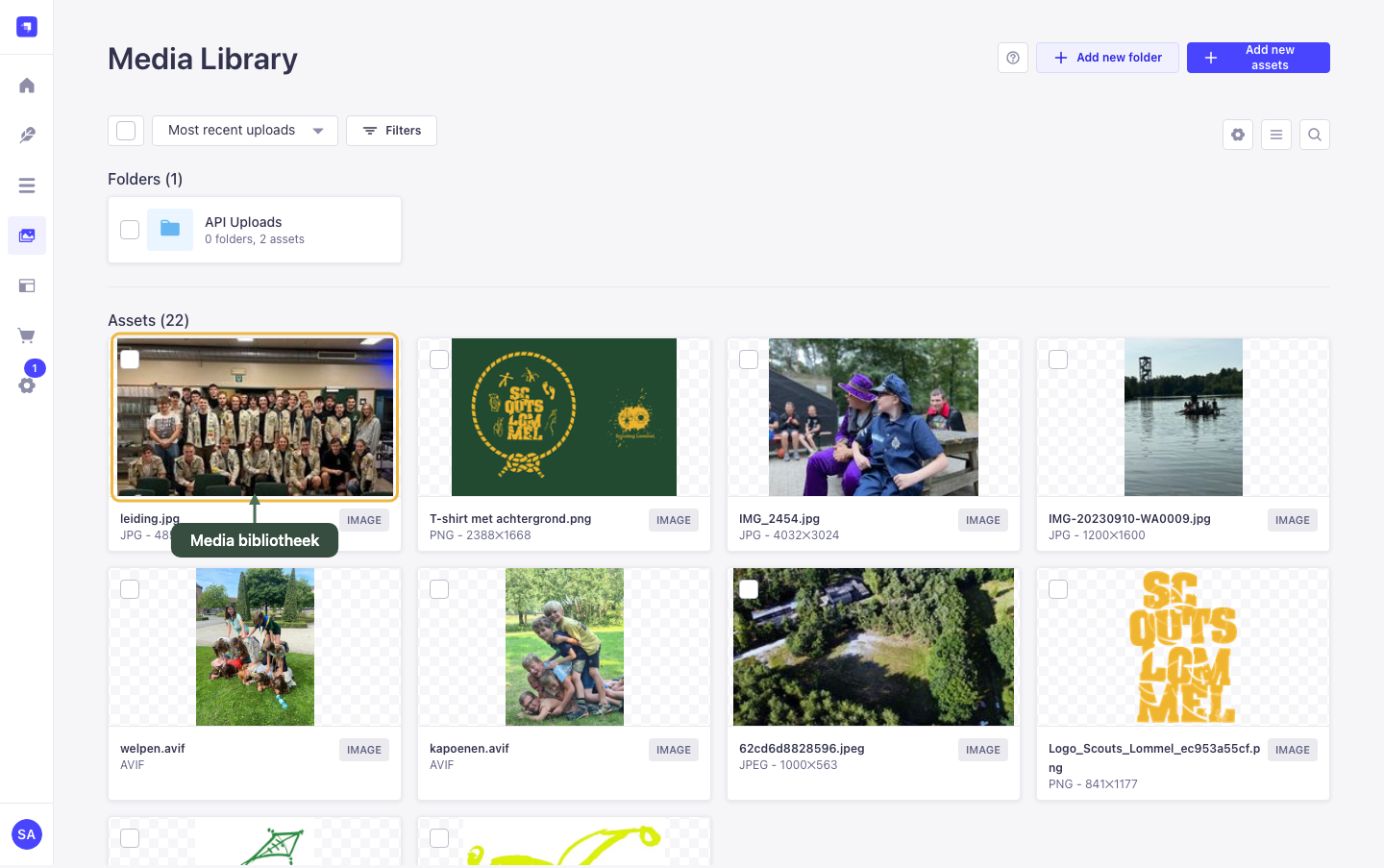Open Content Manager feather icon
The width and height of the screenshot is (1384, 868).
tap(27, 136)
